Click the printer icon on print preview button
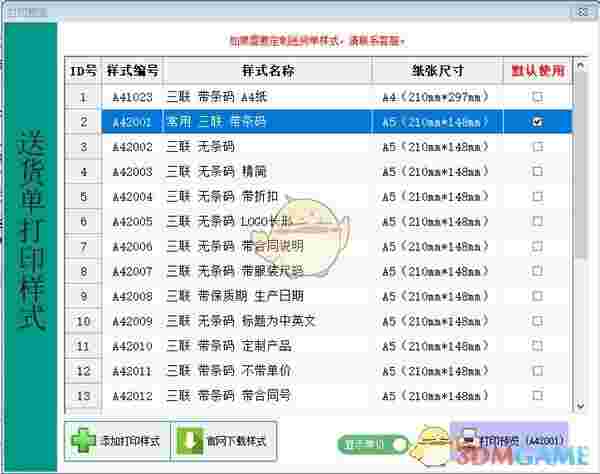This screenshot has height=474, width=600. tap(468, 441)
